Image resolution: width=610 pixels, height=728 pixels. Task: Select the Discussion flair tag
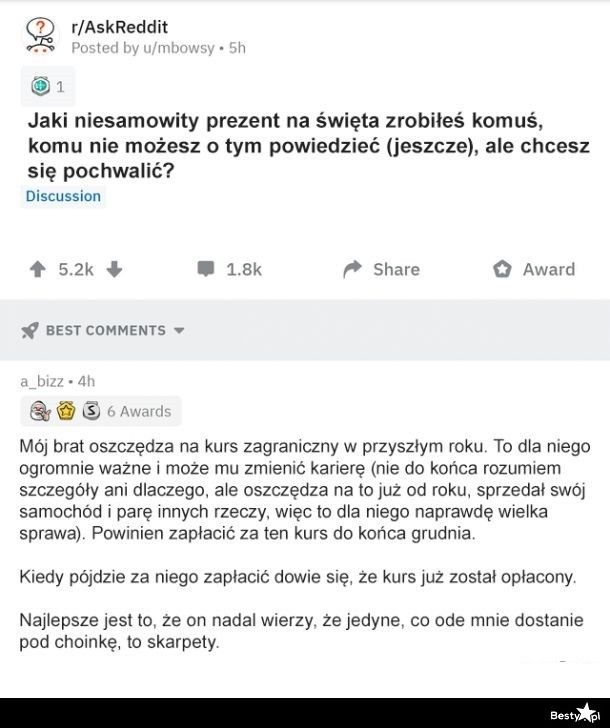point(63,196)
